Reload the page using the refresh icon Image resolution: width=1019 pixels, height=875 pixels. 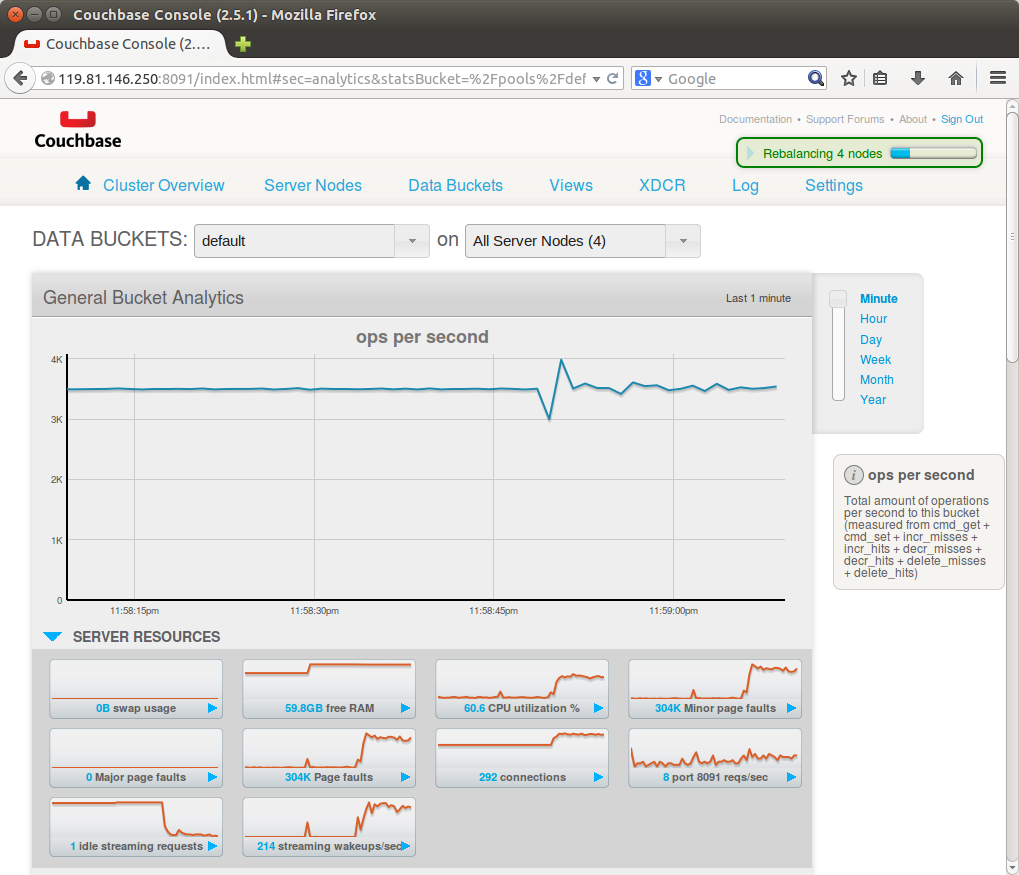(x=612, y=79)
